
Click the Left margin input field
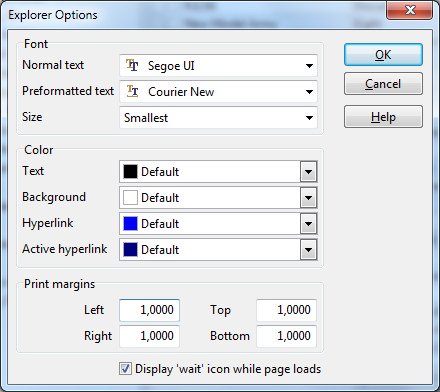coord(150,310)
